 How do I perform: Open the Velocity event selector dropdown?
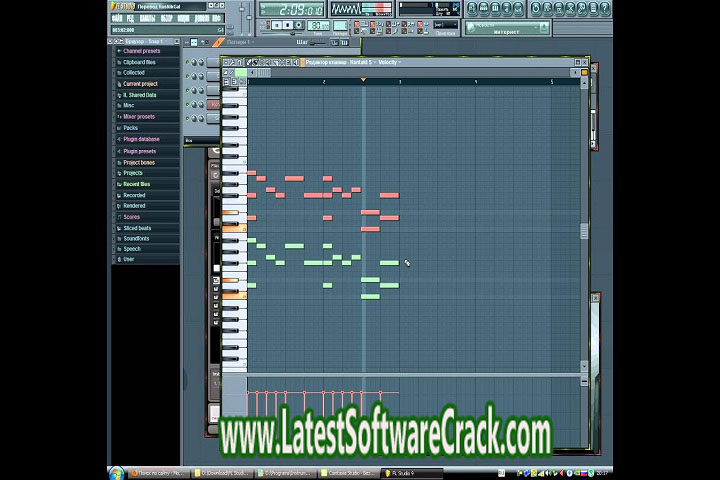389,62
